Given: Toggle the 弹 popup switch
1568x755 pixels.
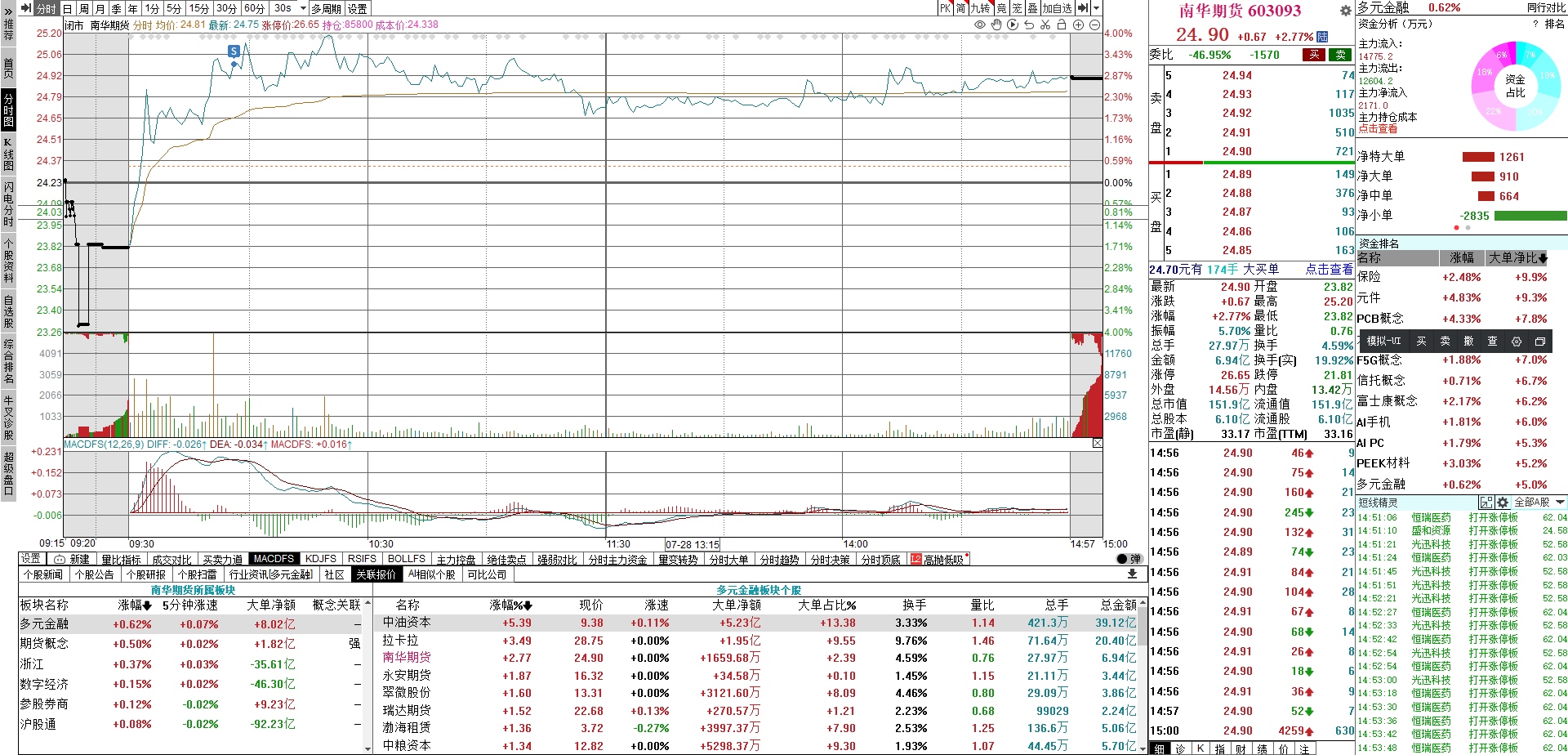Looking at the screenshot, I should click(x=1129, y=559).
